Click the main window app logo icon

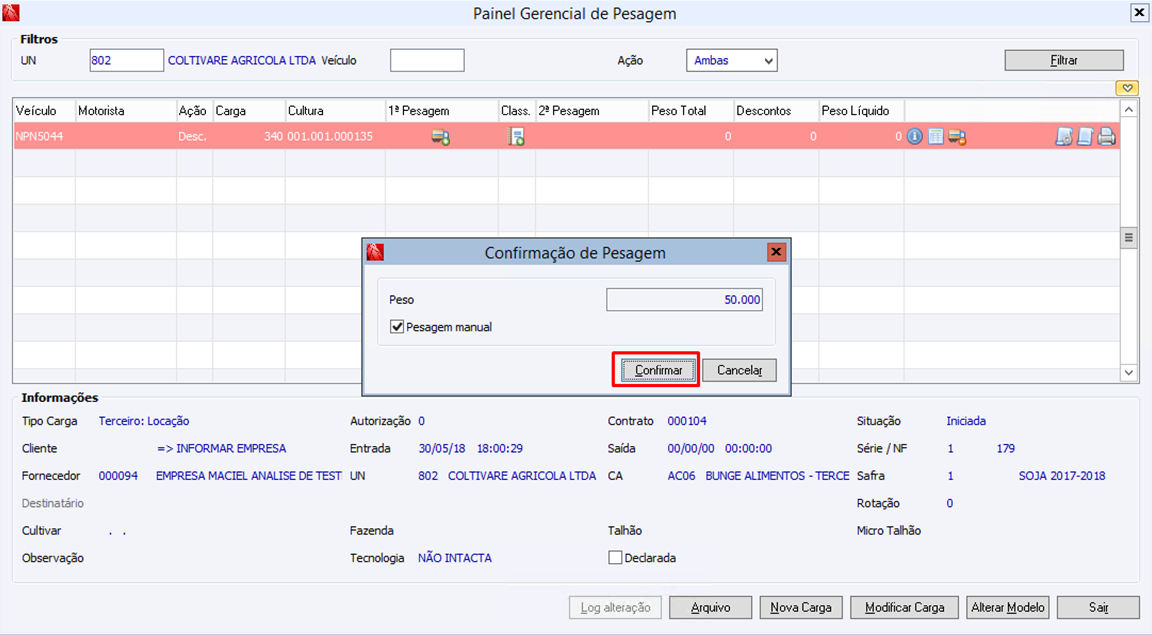tap(11, 12)
